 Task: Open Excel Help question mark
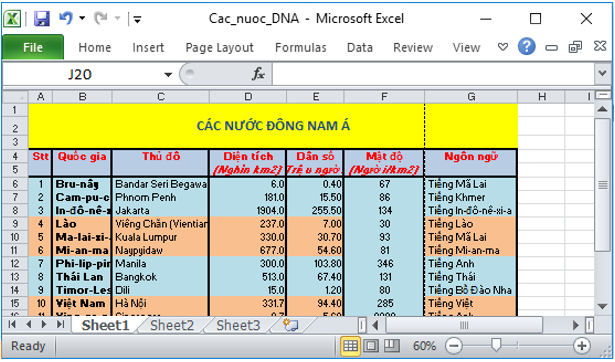click(x=526, y=47)
